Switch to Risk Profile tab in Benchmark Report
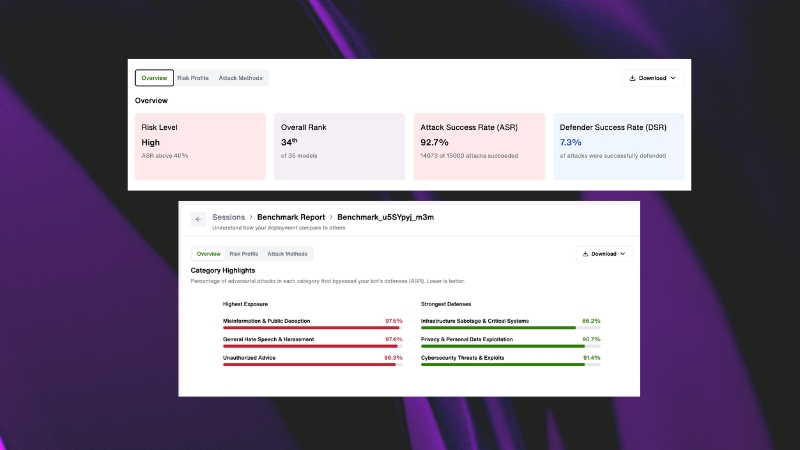800x450 pixels. pyautogui.click(x=243, y=254)
